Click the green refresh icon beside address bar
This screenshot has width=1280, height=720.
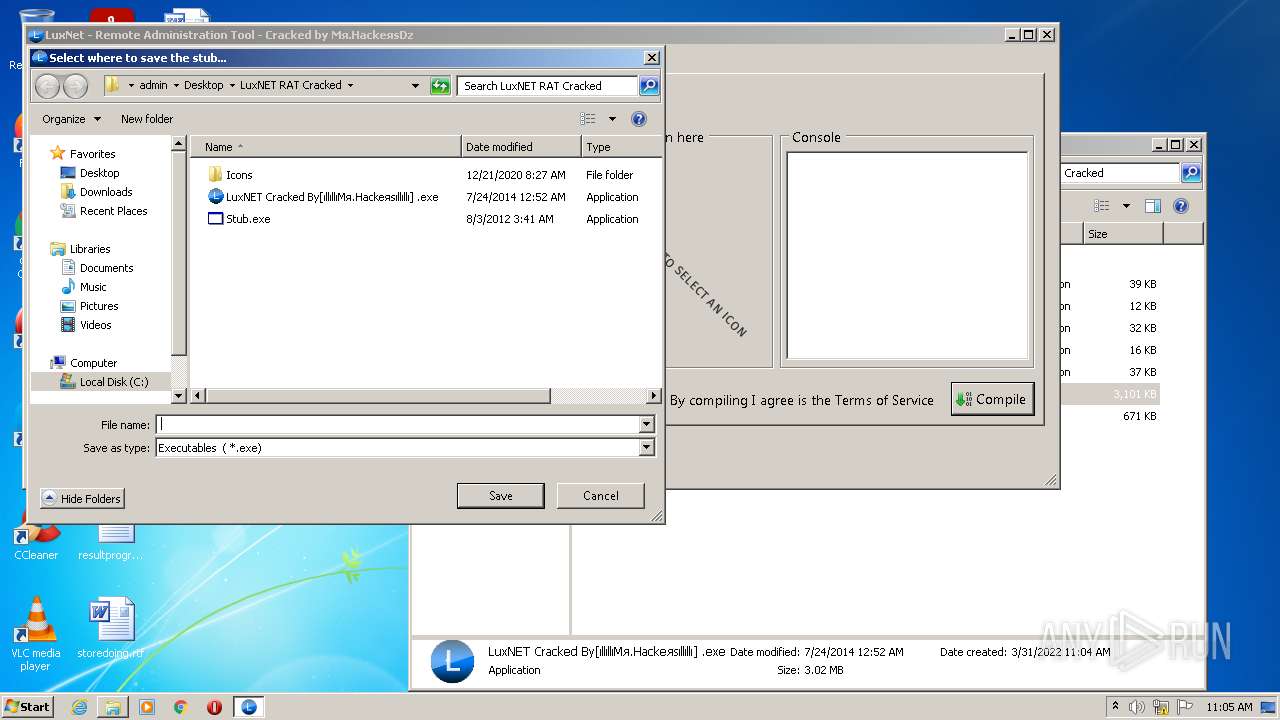tap(440, 86)
